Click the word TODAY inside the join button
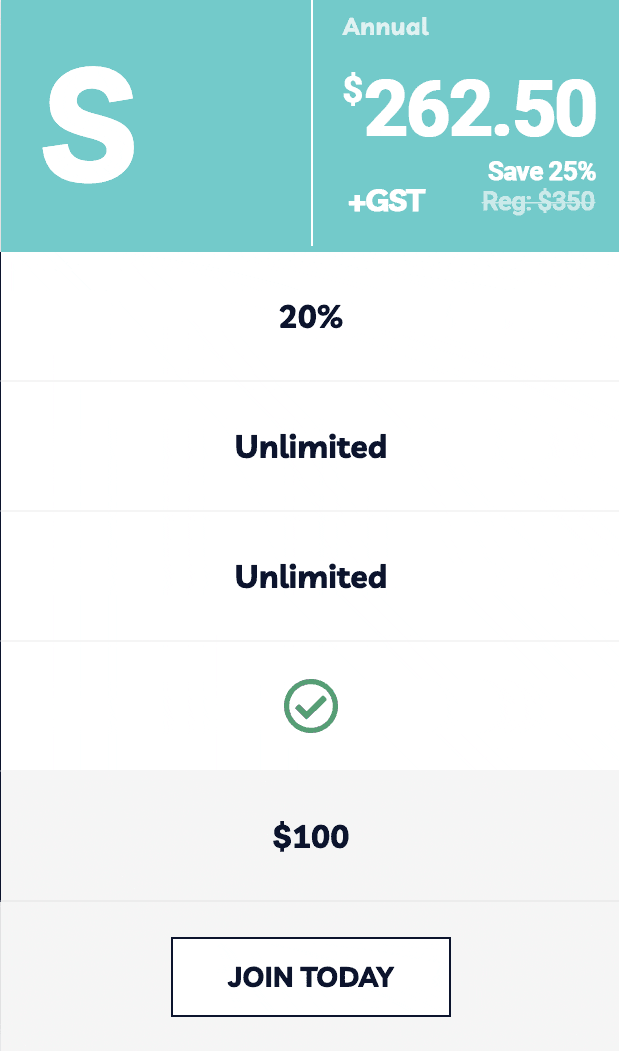619x1051 pixels. click(x=347, y=977)
